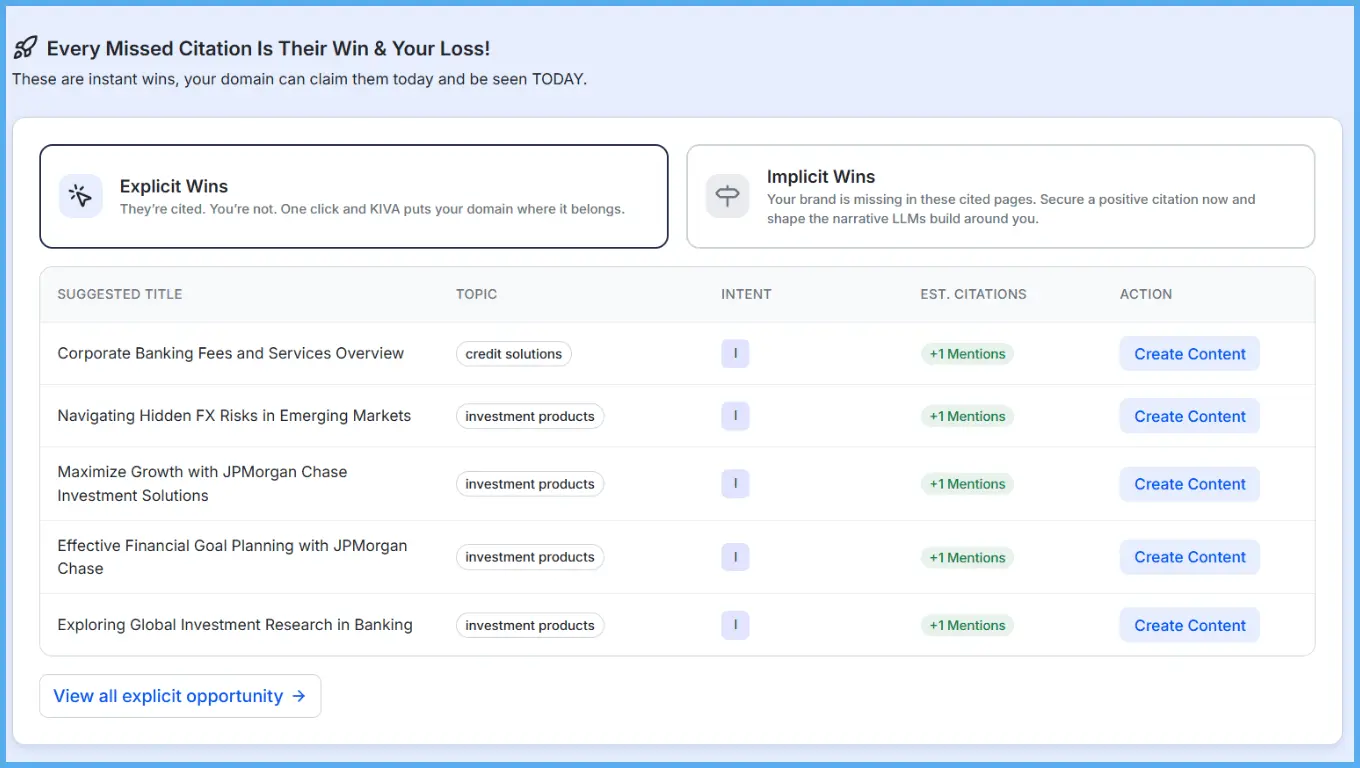Screen dimensions: 1360x768
Task: Click the rocket icon next to the heading
Action: click(x=24, y=46)
